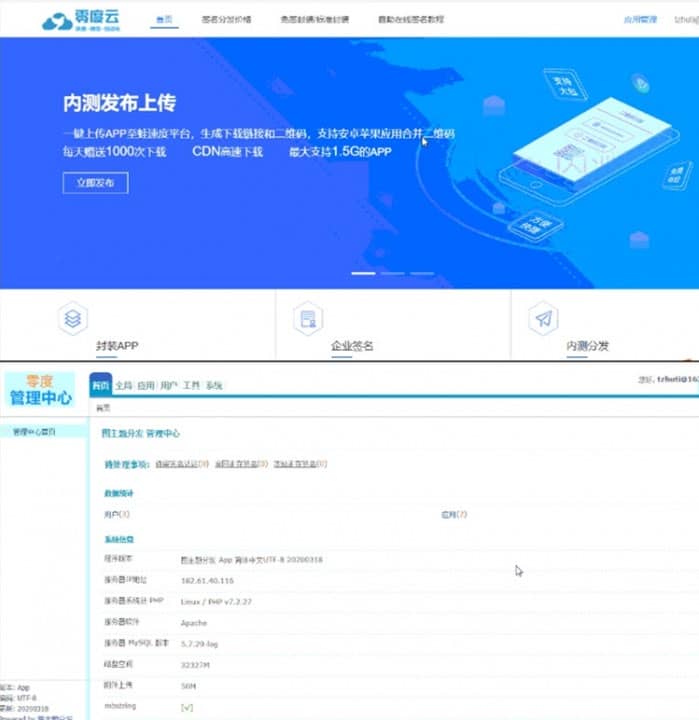
Task: Select the admin 首页 tab
Action: click(101, 385)
